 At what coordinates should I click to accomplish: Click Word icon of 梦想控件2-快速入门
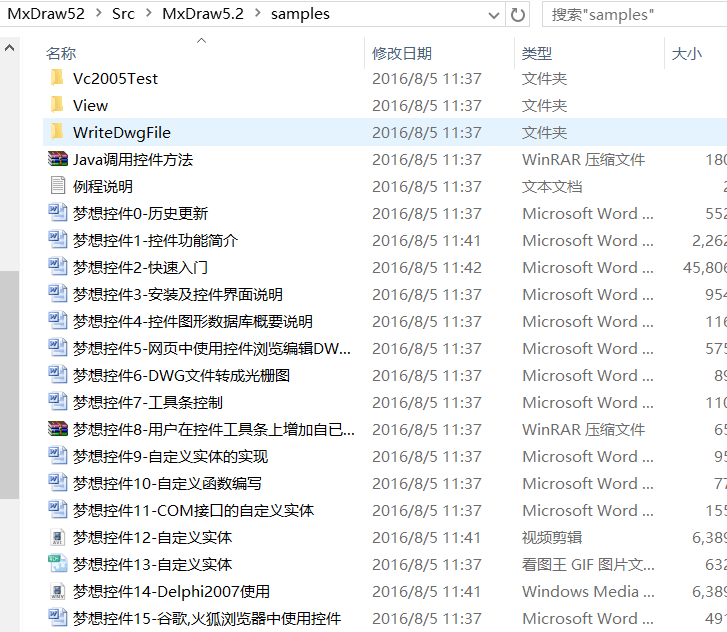pyautogui.click(x=58, y=267)
